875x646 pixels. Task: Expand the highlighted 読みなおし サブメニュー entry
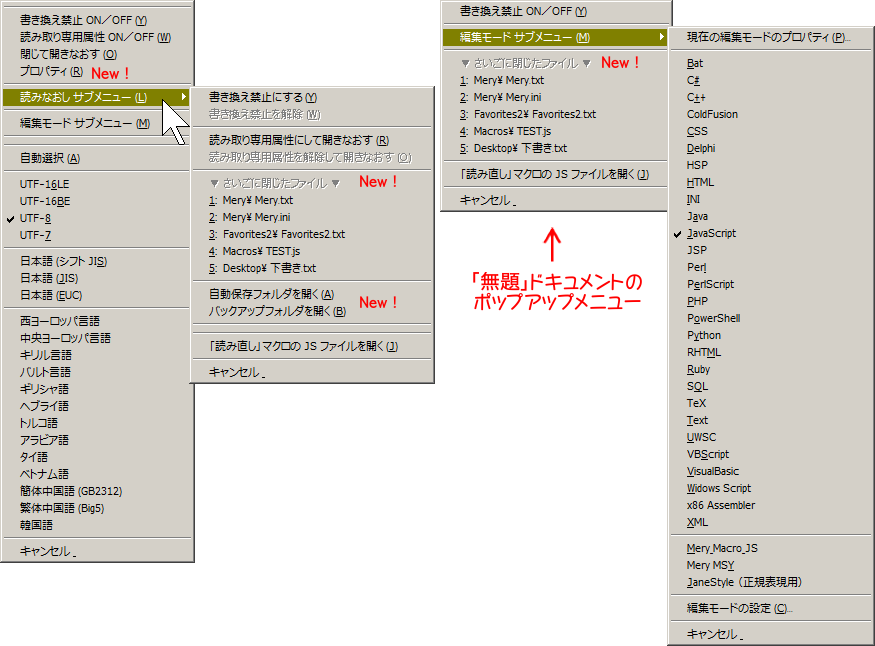pos(84,97)
